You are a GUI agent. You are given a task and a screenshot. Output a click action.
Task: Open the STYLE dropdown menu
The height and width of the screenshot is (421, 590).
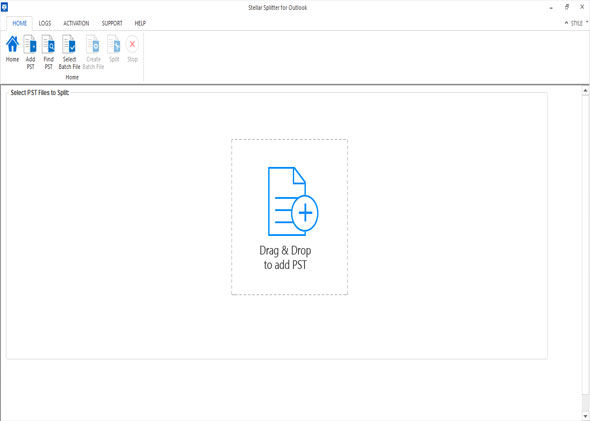click(x=579, y=23)
